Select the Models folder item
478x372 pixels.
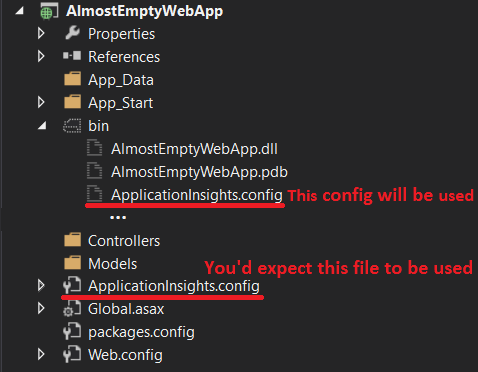(112, 264)
